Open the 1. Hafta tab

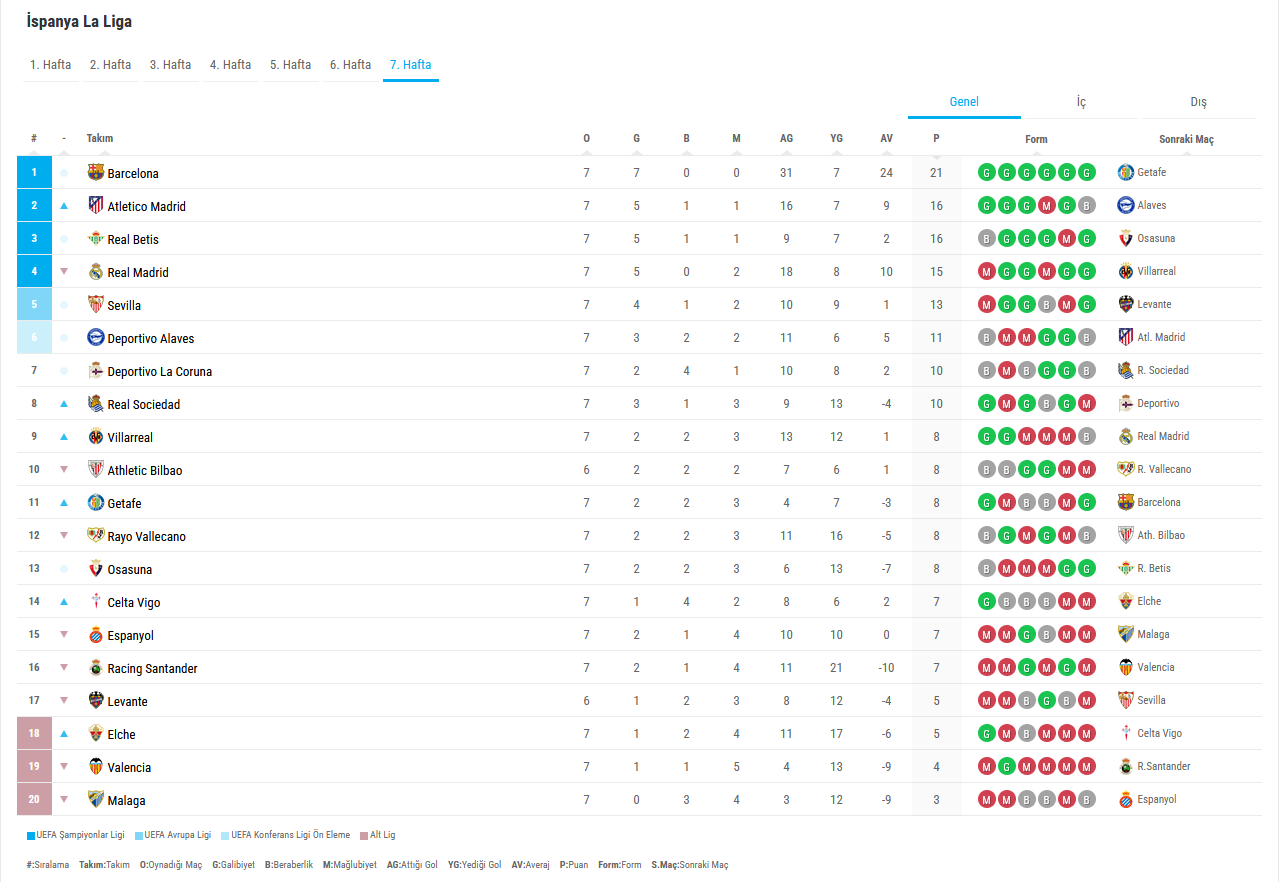[x=51, y=65]
